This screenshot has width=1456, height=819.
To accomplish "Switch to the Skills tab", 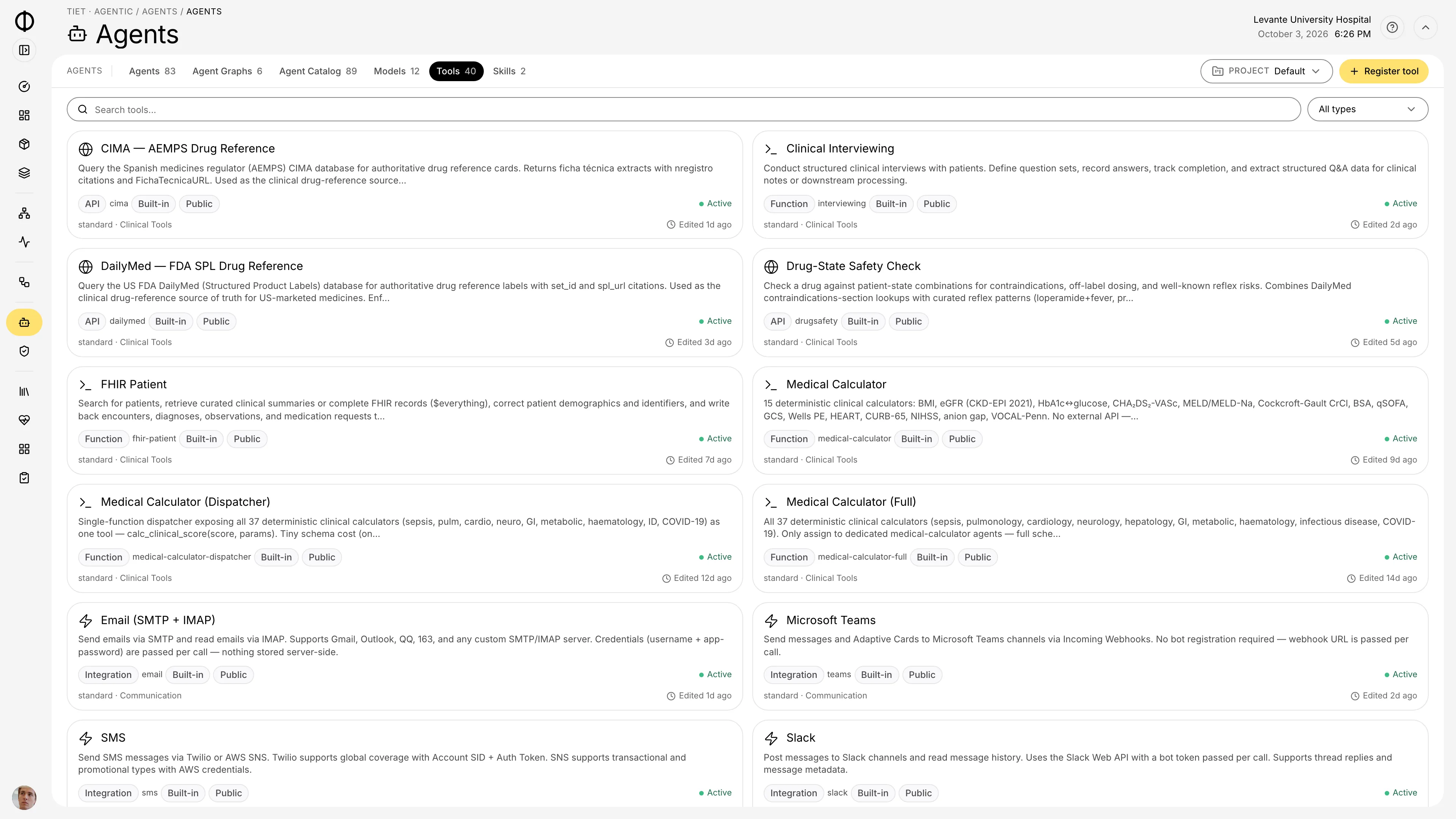I will [509, 71].
